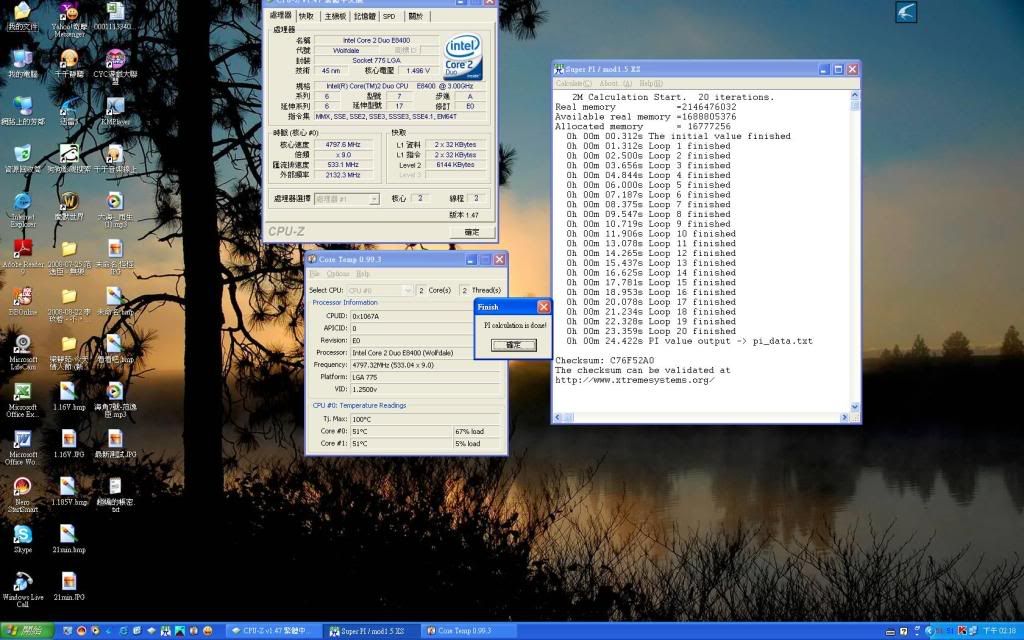Viewport: 1024px width, 640px height.
Task: Switch to Core Temp via its taskbar button
Action: (468, 631)
